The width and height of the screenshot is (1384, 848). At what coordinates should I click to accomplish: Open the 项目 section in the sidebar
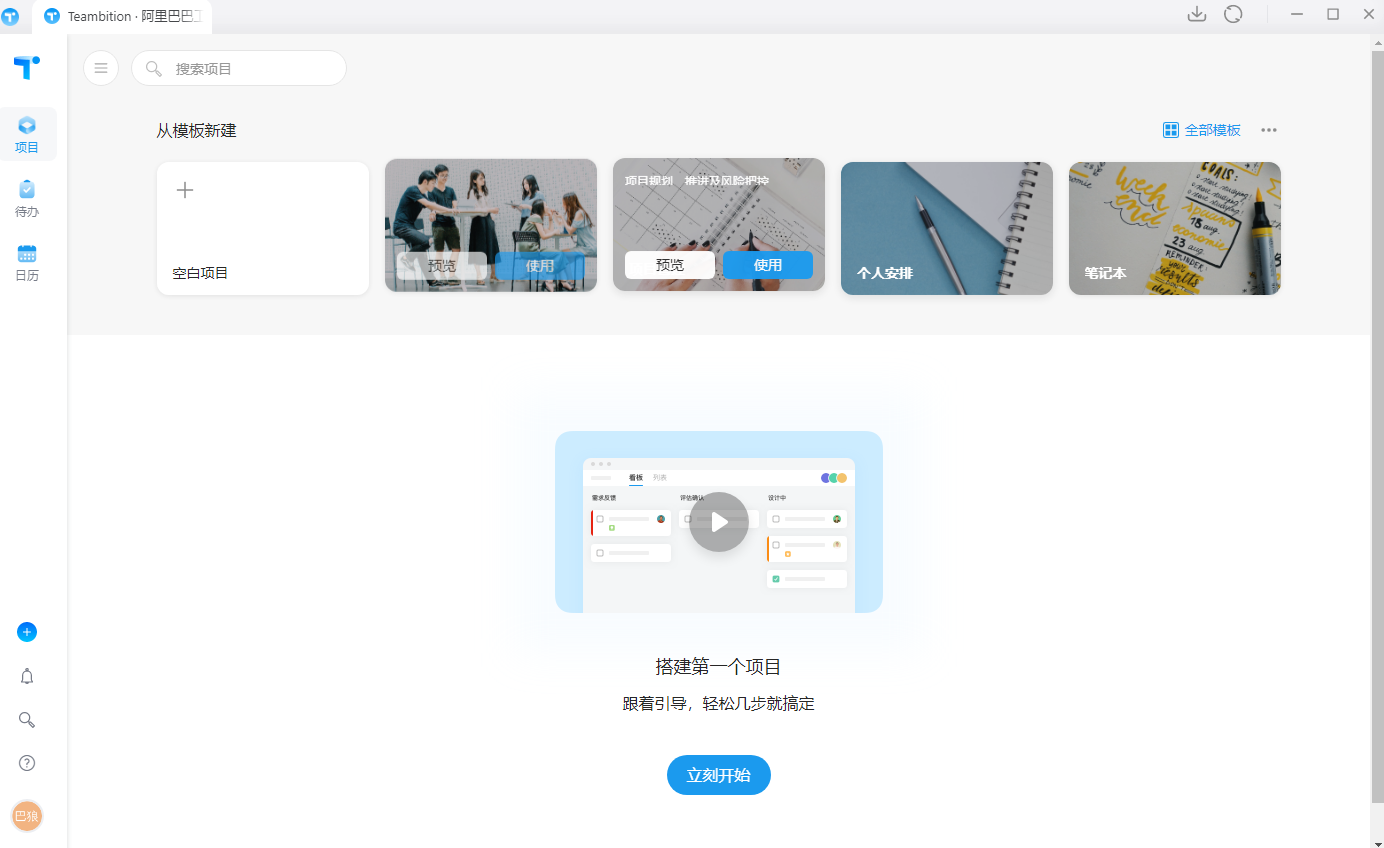click(x=27, y=135)
